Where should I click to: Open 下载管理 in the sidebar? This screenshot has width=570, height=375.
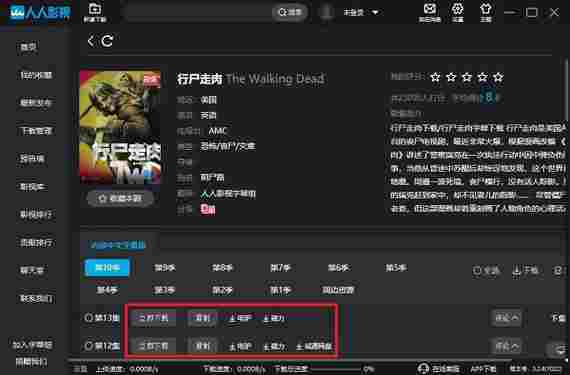click(36, 131)
